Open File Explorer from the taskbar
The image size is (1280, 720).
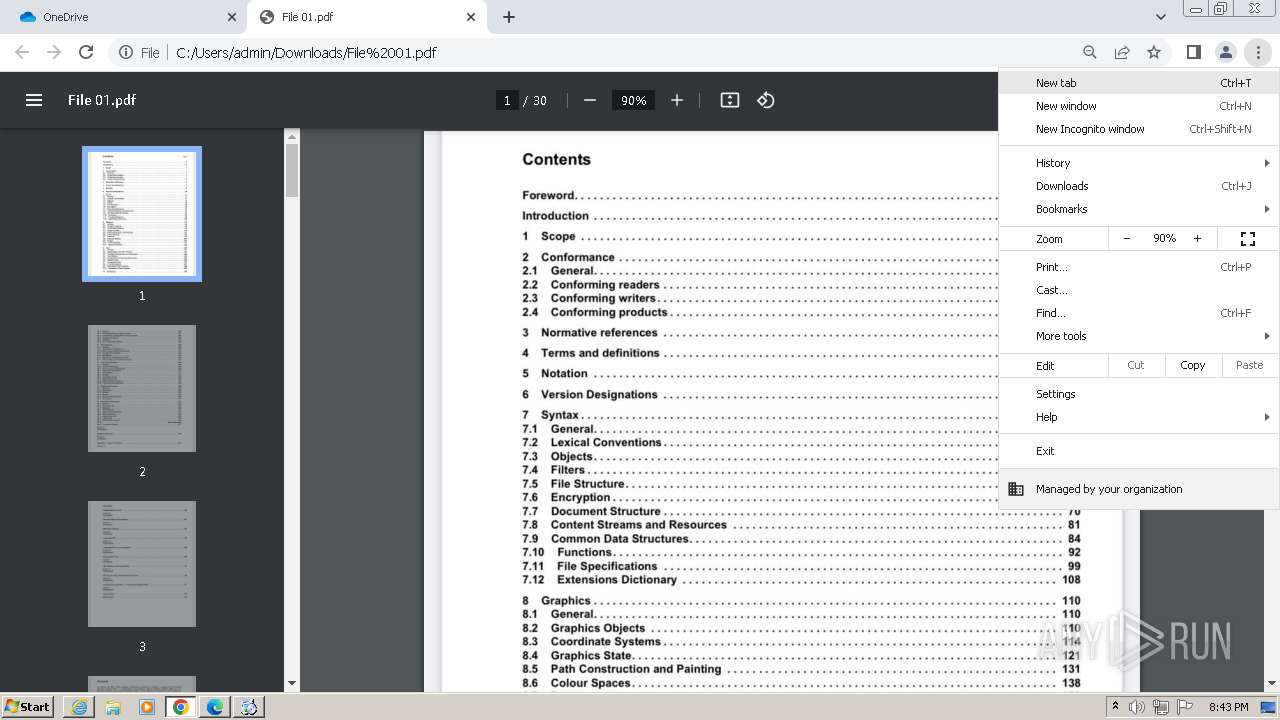[113, 707]
